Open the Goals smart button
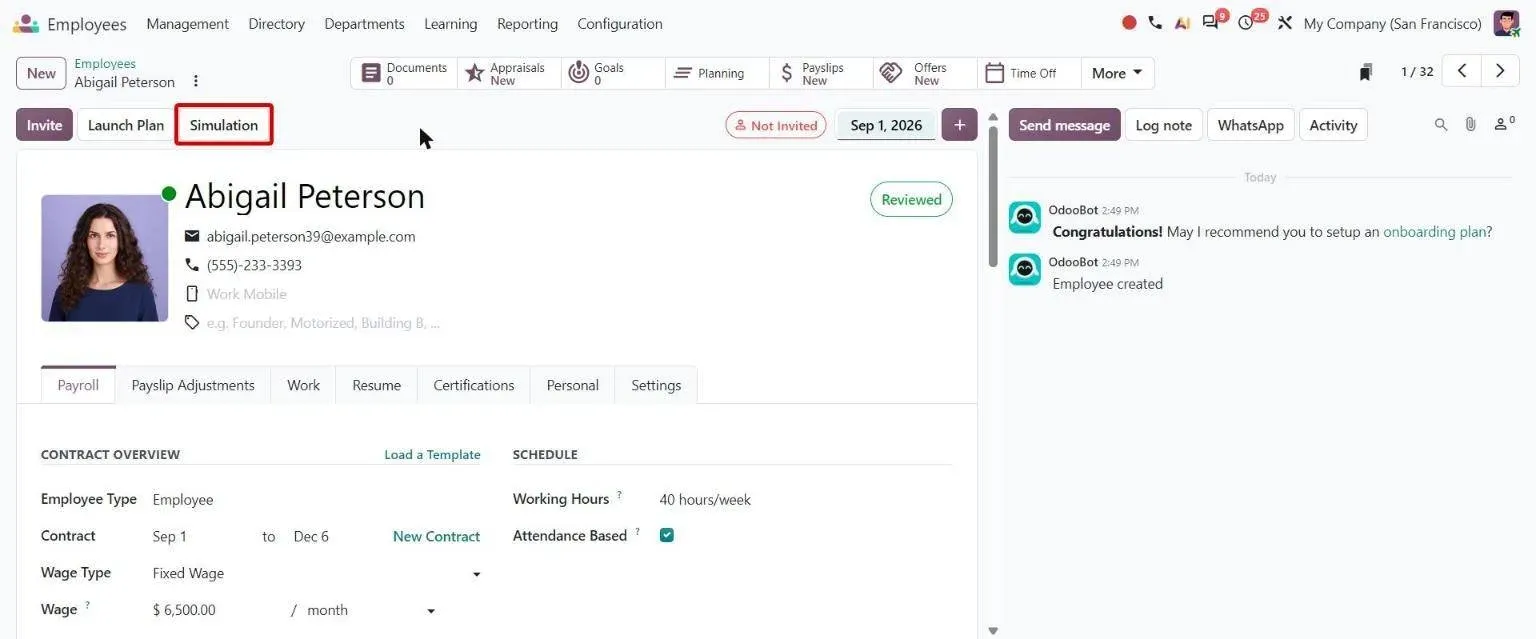Screen dimensions: 1536x639 coord(613,73)
